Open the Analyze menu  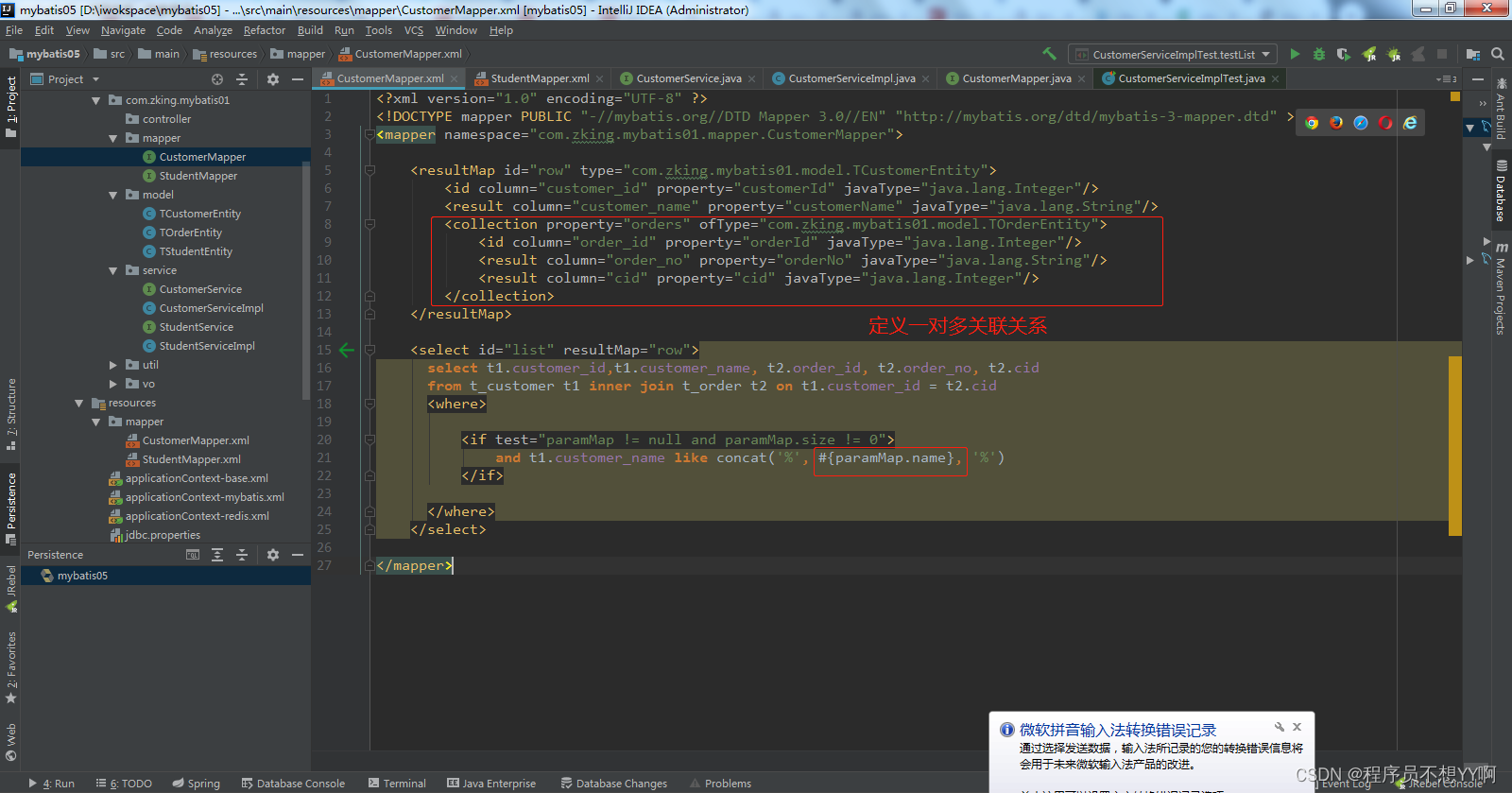[x=213, y=30]
